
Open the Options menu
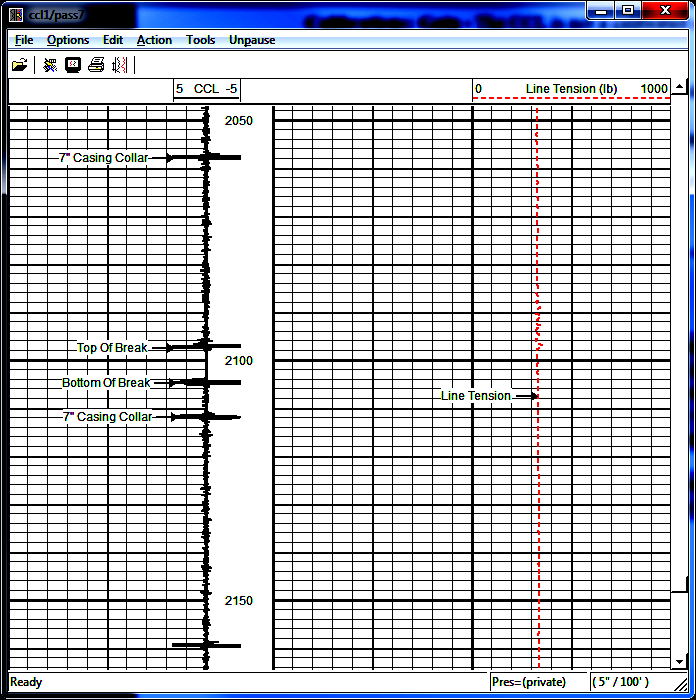coord(68,40)
